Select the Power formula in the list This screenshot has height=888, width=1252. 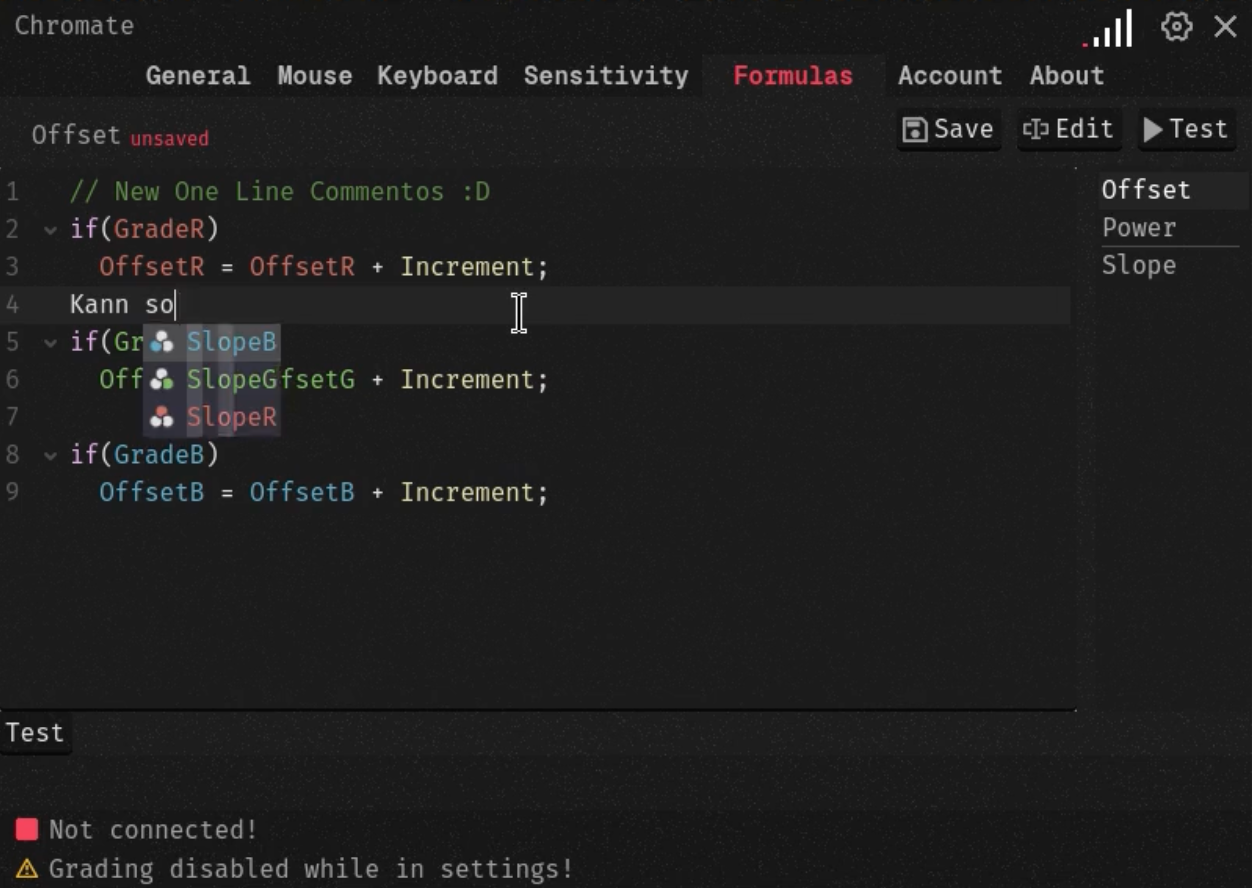click(1139, 228)
